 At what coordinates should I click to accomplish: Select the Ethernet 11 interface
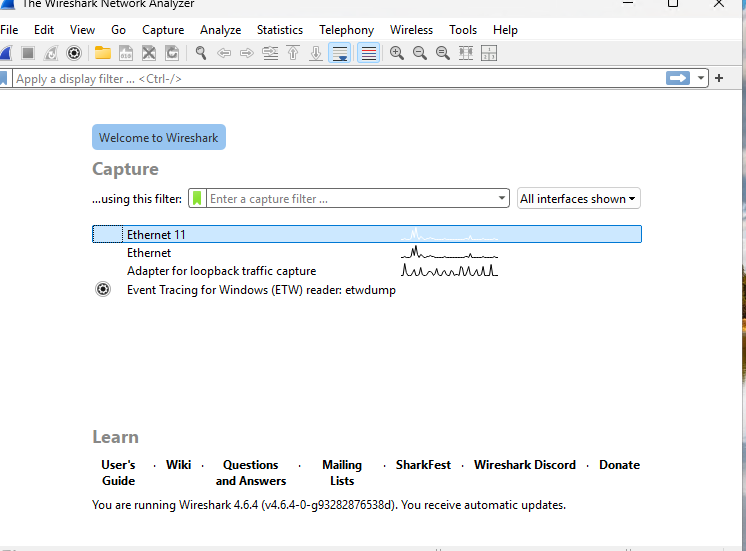367,234
